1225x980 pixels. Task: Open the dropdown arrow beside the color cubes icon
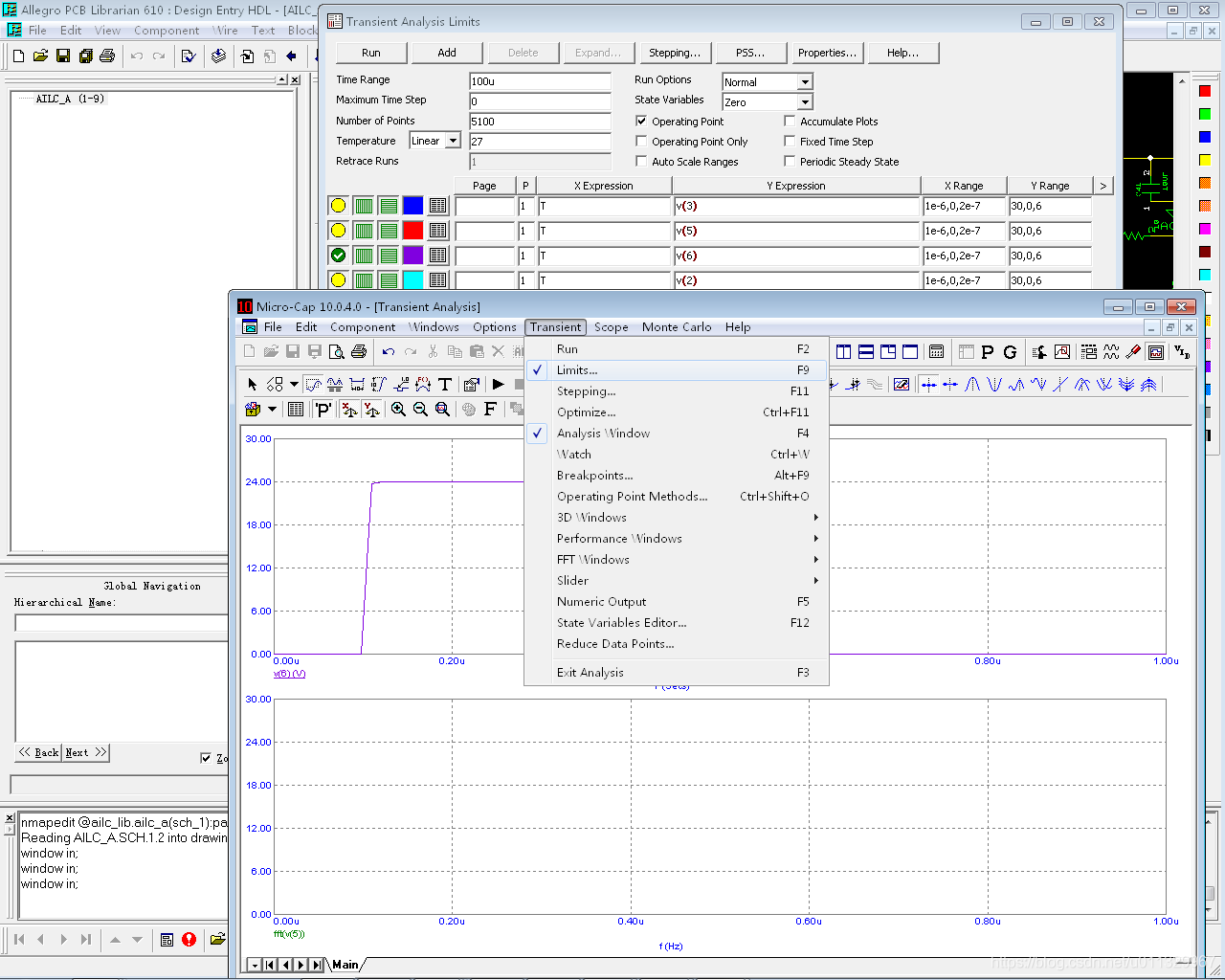[272, 410]
